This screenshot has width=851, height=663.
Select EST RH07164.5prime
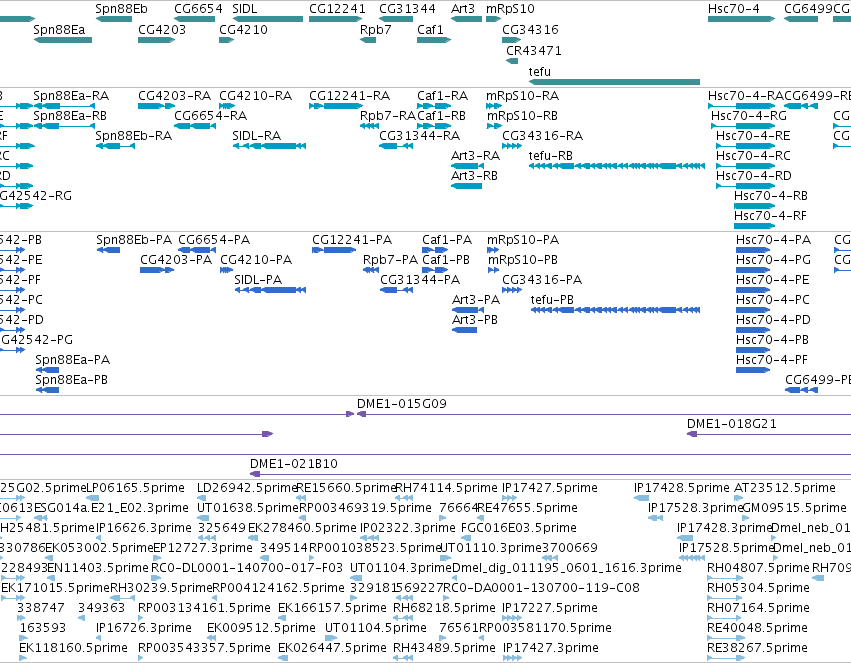(724, 617)
